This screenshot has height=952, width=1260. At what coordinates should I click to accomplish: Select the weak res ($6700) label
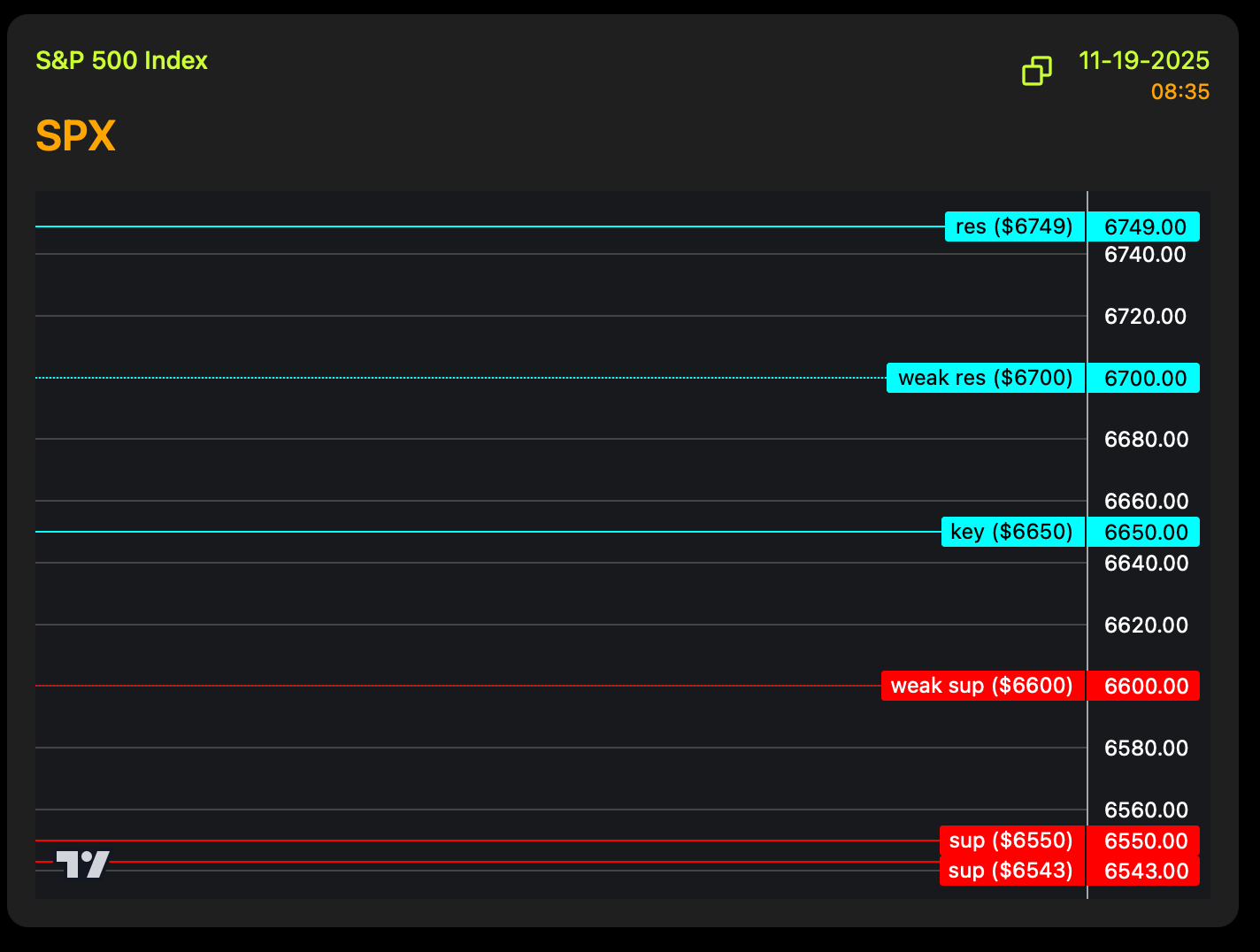click(985, 378)
